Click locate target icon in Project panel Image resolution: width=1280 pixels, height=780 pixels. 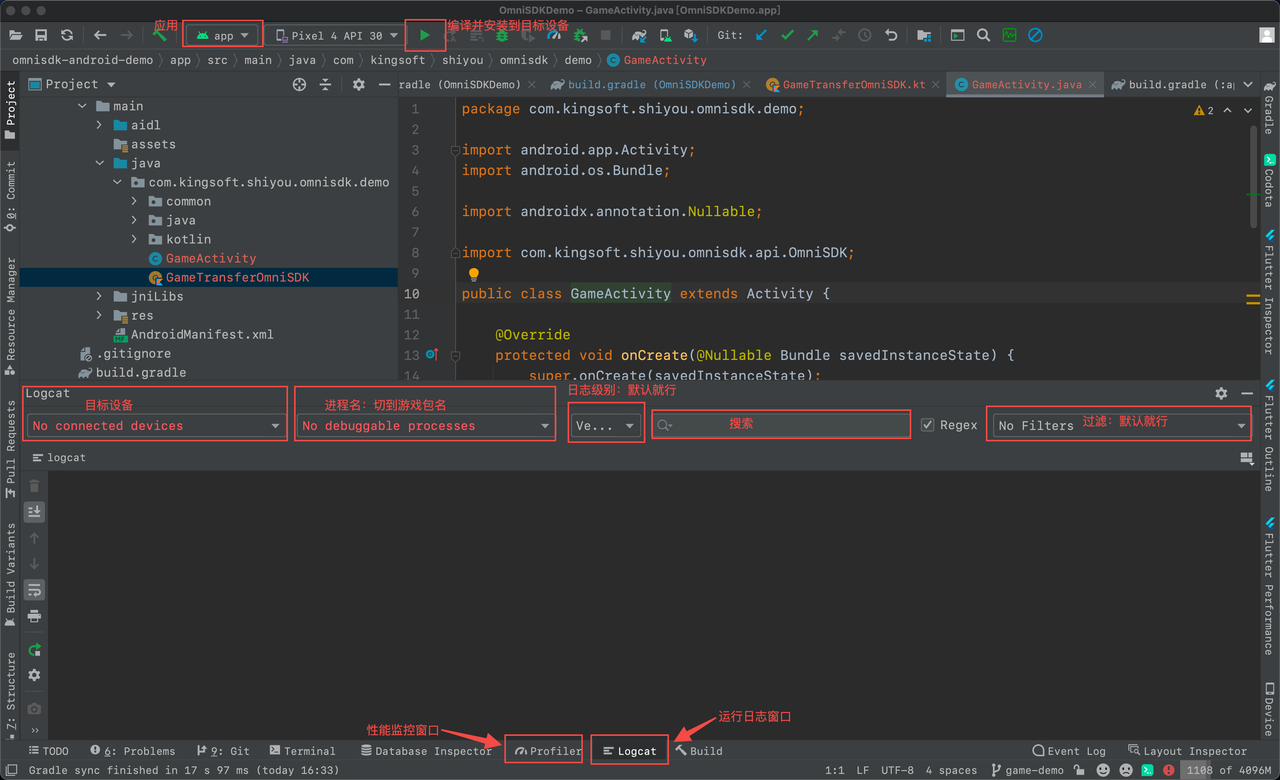click(299, 85)
